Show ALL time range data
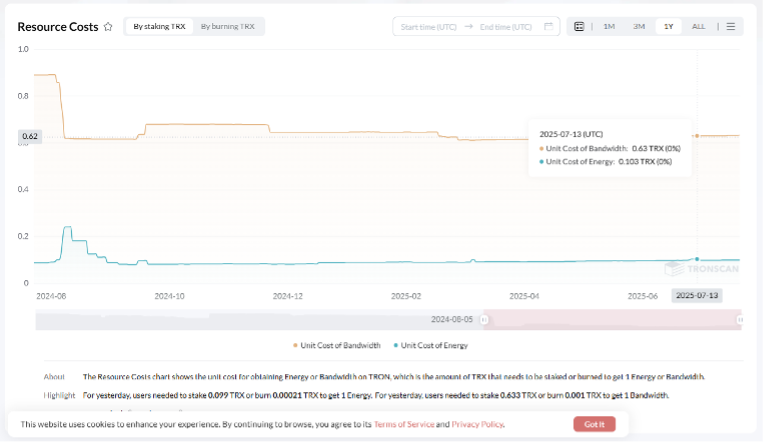Image resolution: width=764 pixels, height=442 pixels. [698, 26]
